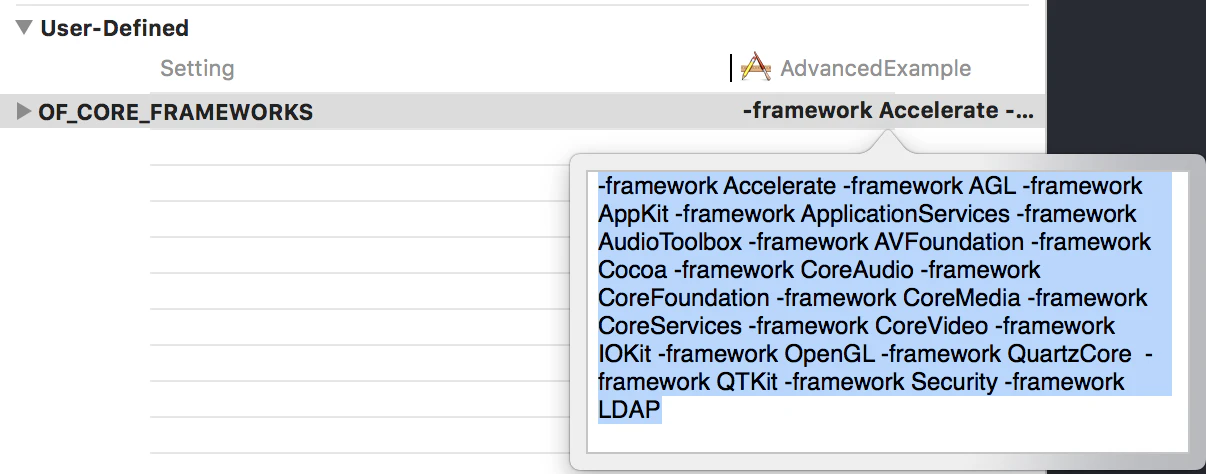
Task: Click the word QuartzCore in the popover
Action: pos(1070,354)
